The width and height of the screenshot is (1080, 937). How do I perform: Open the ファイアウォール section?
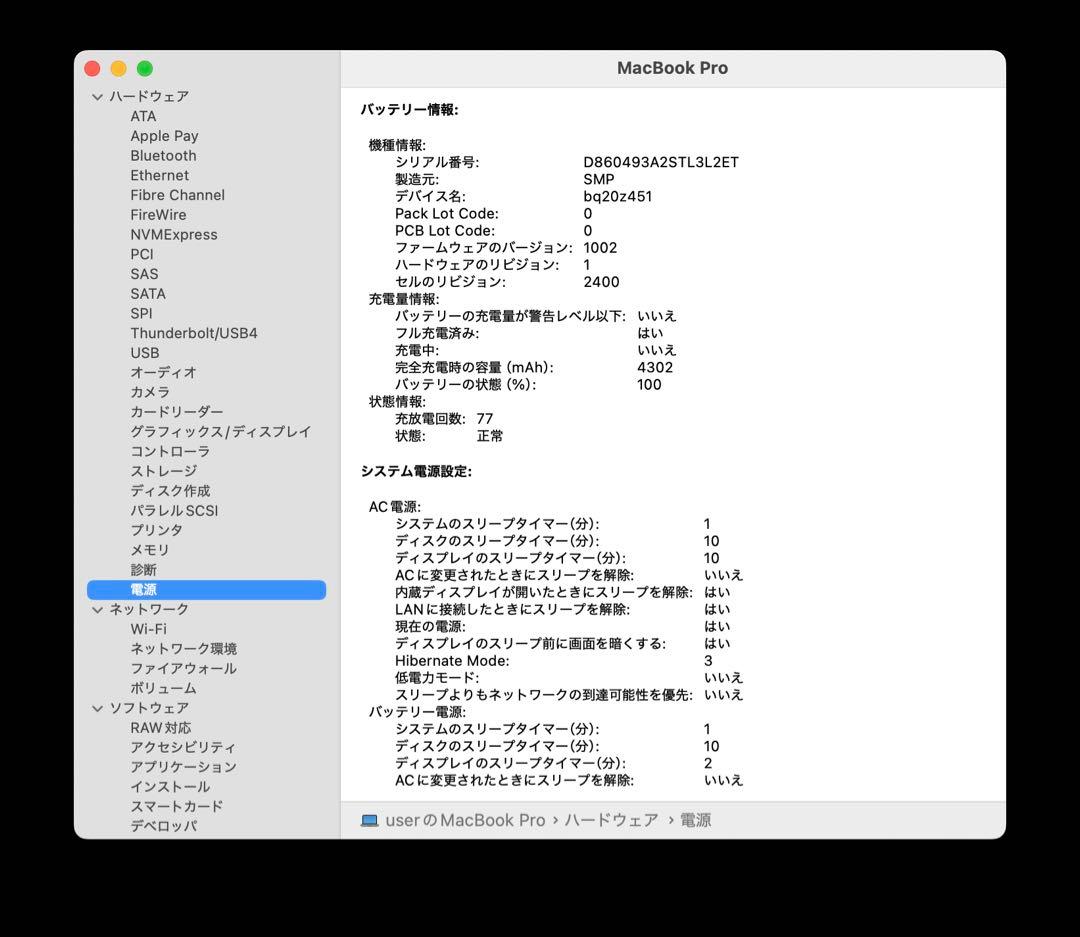point(184,668)
